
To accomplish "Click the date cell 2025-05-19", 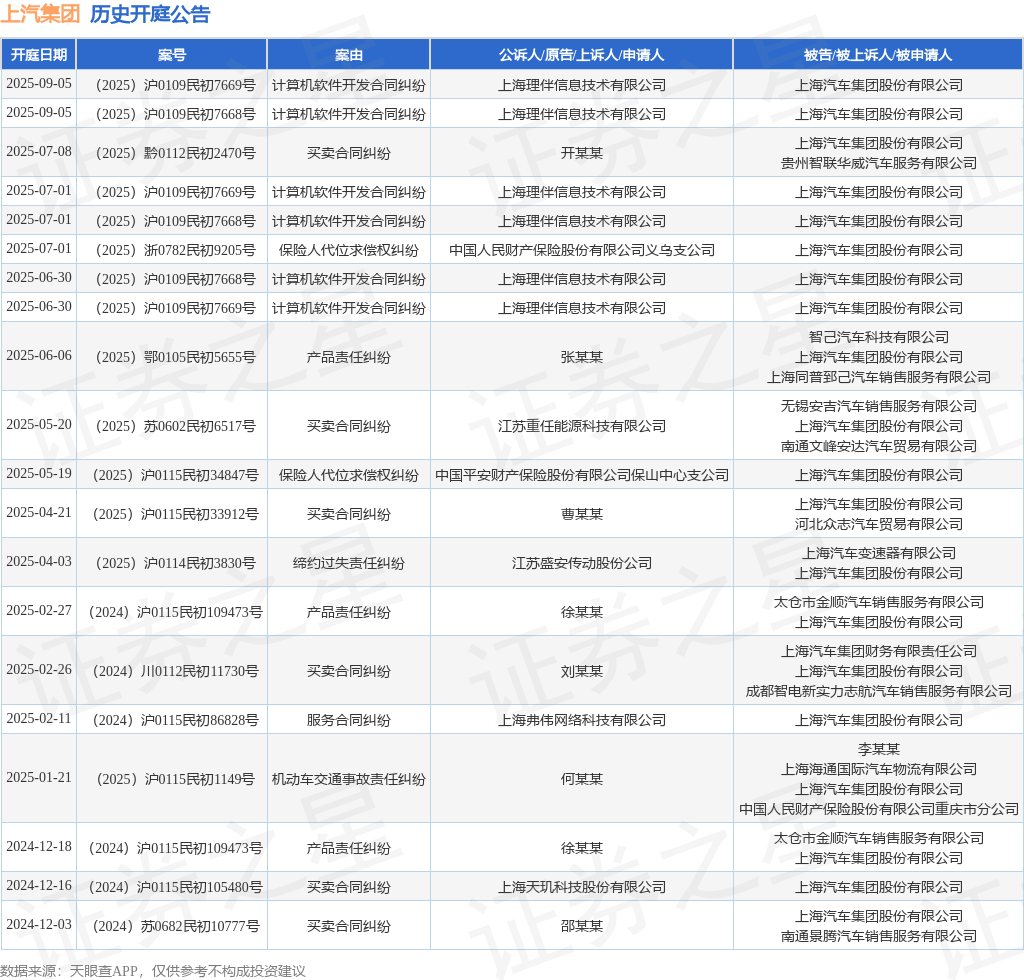I will pyautogui.click(x=39, y=473).
